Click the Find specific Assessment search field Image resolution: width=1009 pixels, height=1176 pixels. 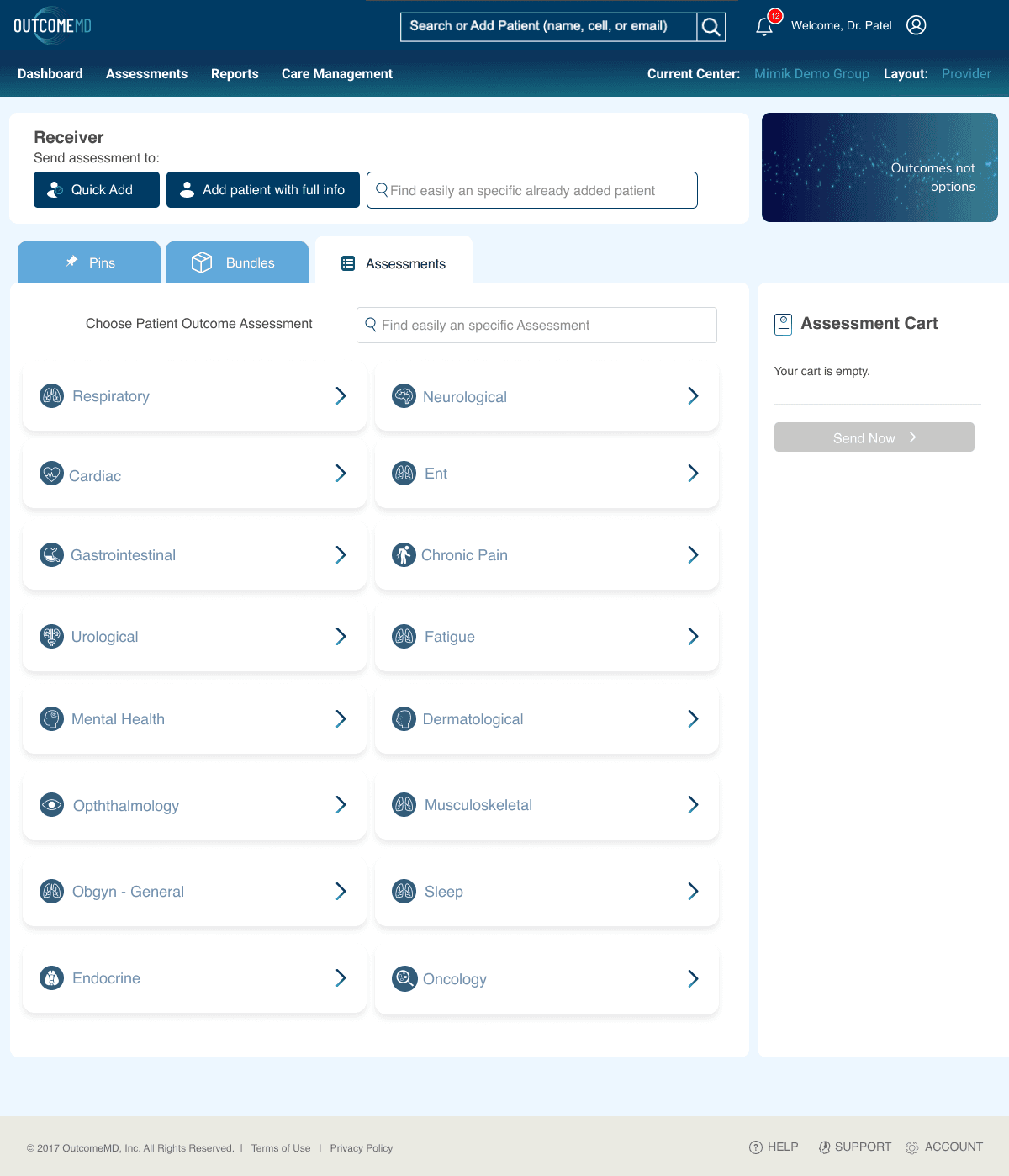pos(536,325)
